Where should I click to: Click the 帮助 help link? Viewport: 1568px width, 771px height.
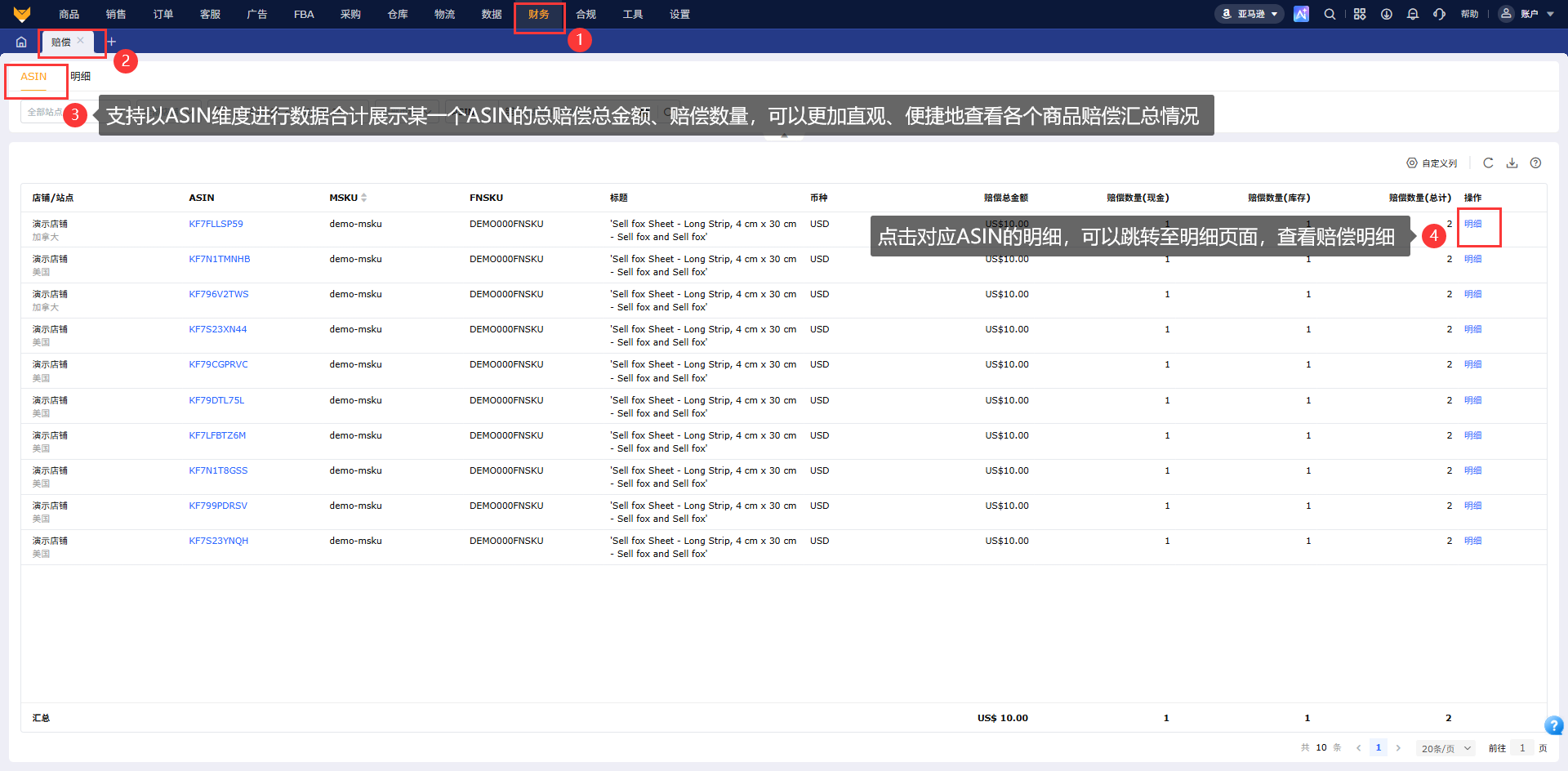pos(1469,14)
